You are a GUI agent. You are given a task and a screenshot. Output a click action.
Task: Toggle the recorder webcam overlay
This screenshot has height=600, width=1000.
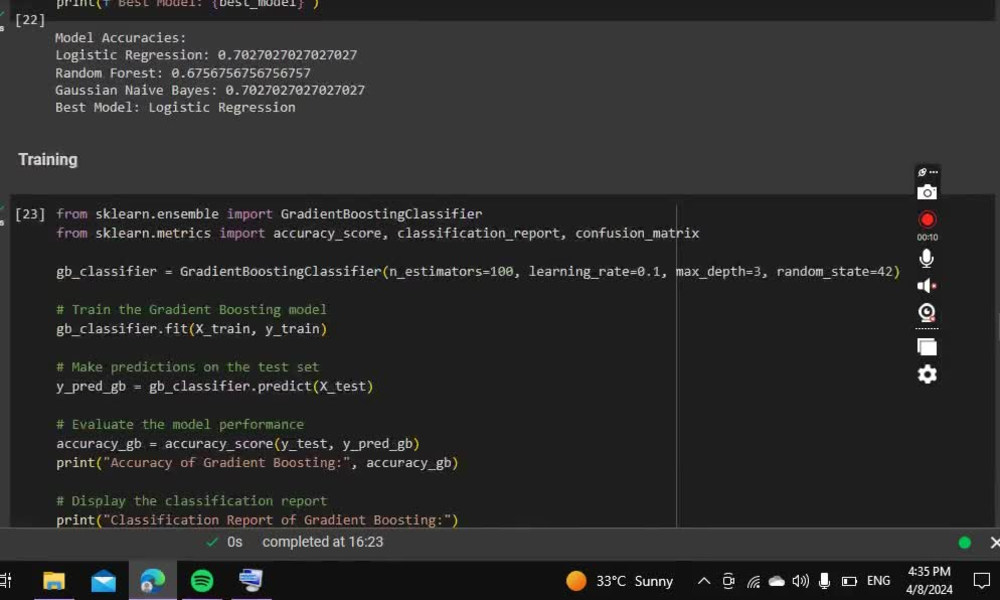927,312
